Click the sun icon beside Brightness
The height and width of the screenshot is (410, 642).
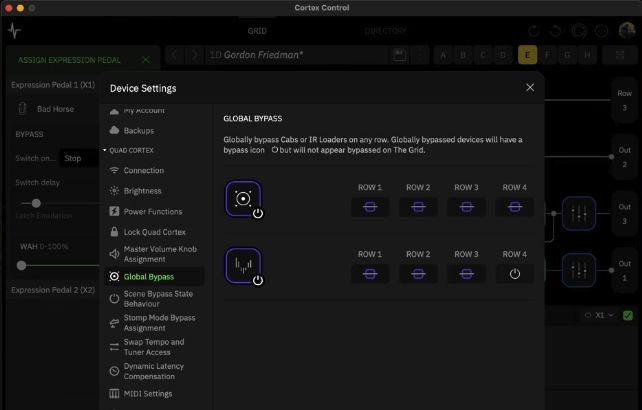[114, 190]
